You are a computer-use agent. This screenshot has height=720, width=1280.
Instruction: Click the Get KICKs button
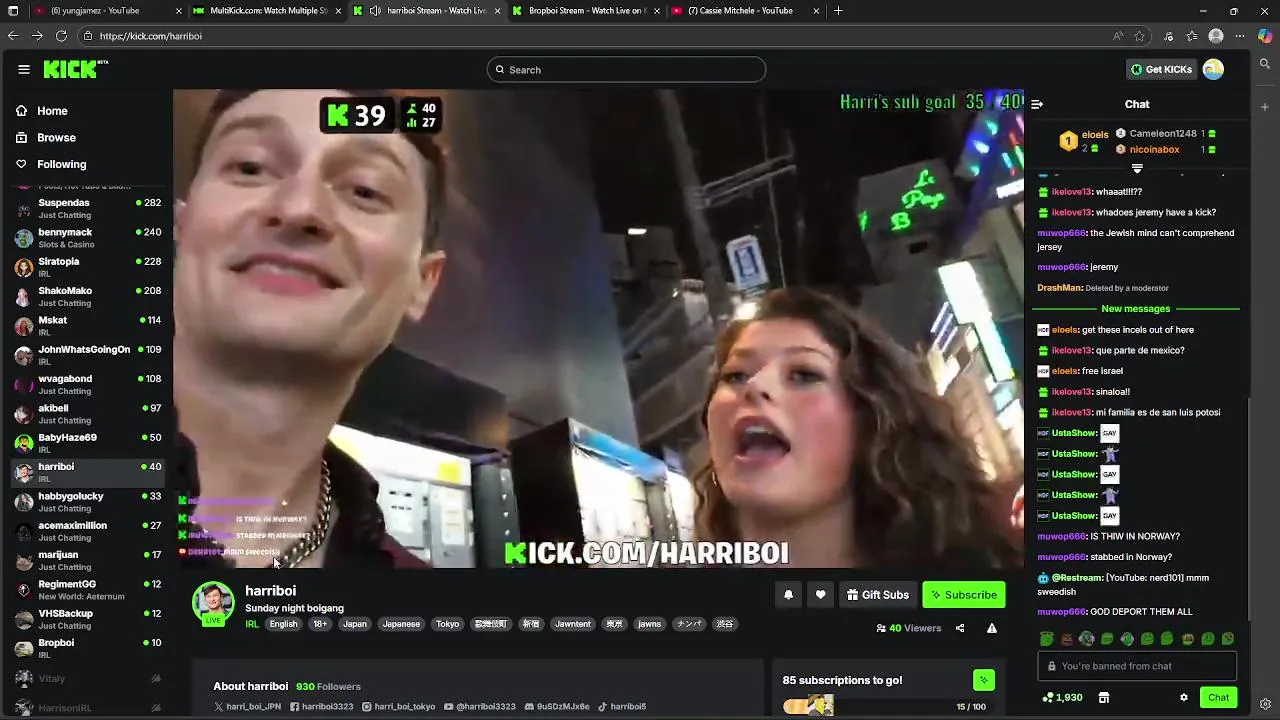[1161, 69]
